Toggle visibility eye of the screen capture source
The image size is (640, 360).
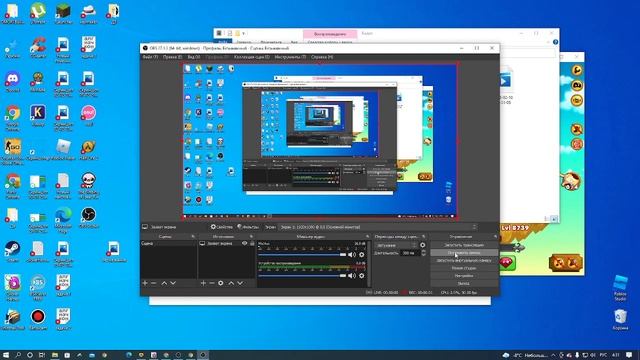click(244, 244)
